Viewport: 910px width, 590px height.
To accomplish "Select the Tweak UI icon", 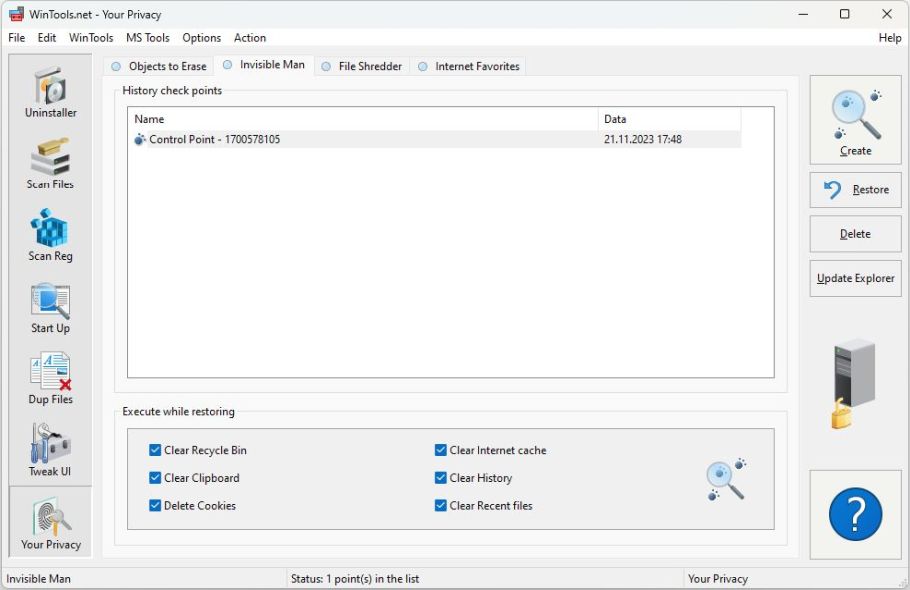I will click(50, 451).
